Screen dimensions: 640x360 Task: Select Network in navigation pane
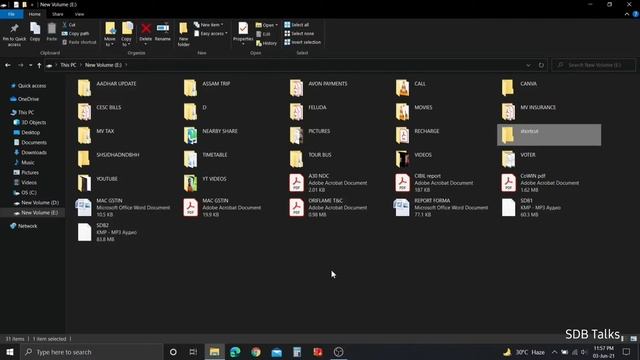coord(27,226)
